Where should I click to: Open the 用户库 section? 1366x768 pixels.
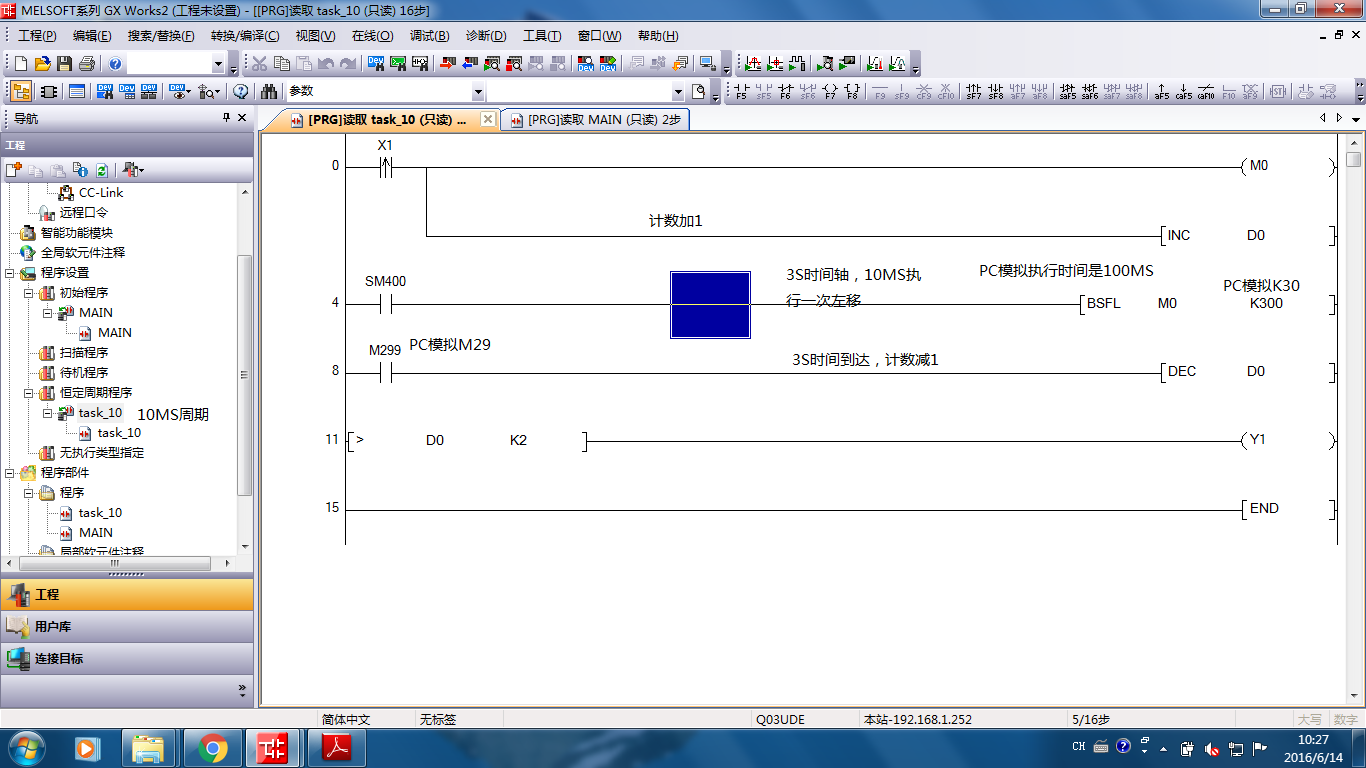(52, 627)
